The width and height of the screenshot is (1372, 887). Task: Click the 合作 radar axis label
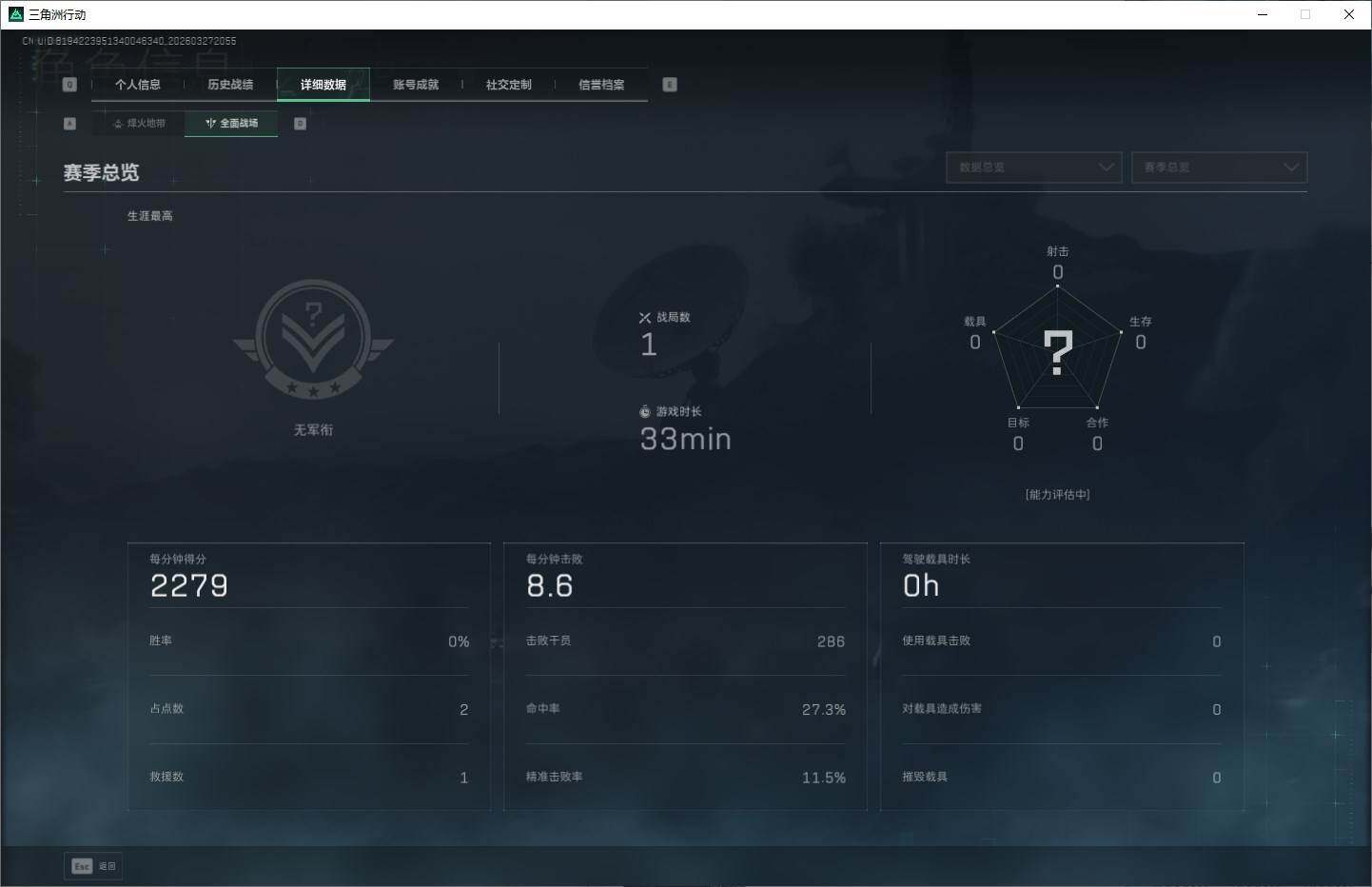pyautogui.click(x=1098, y=423)
